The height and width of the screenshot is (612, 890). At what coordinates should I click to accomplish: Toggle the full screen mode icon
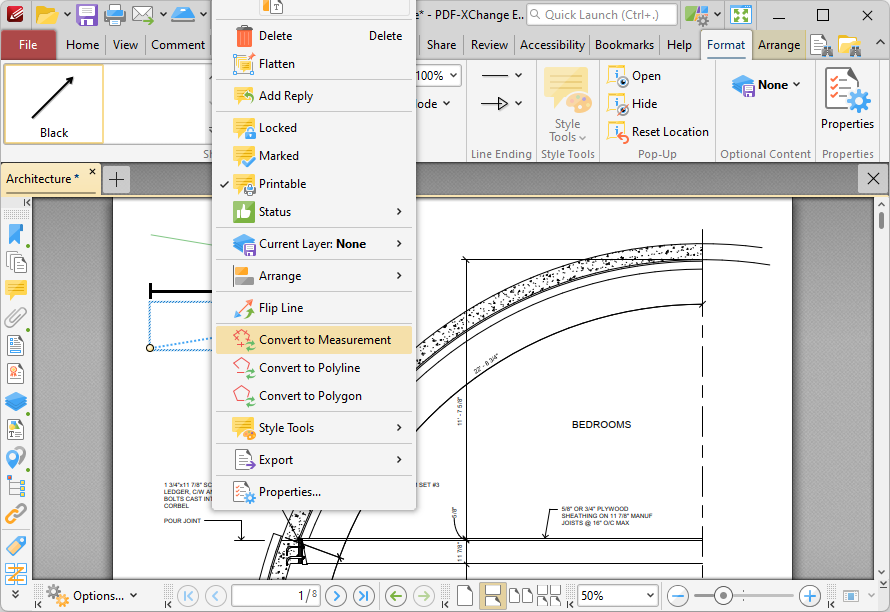[741, 15]
